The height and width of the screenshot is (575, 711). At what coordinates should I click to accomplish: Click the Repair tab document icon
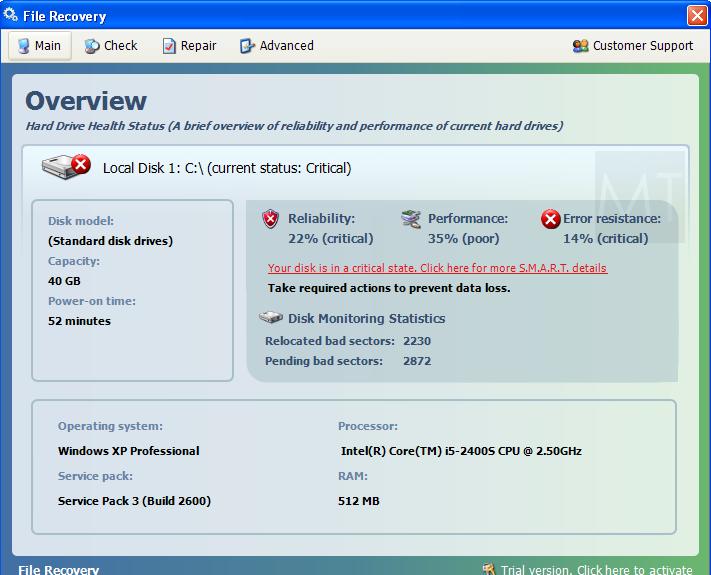click(169, 46)
